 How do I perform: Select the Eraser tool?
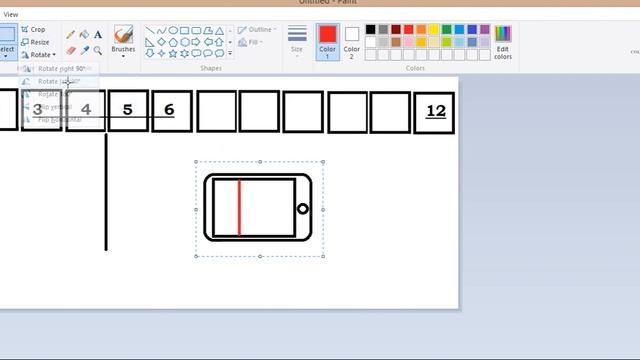click(71, 51)
